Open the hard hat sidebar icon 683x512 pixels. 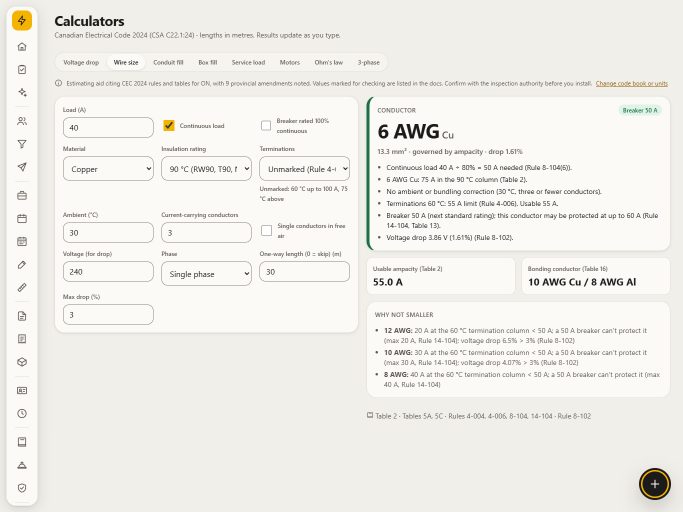(22, 465)
